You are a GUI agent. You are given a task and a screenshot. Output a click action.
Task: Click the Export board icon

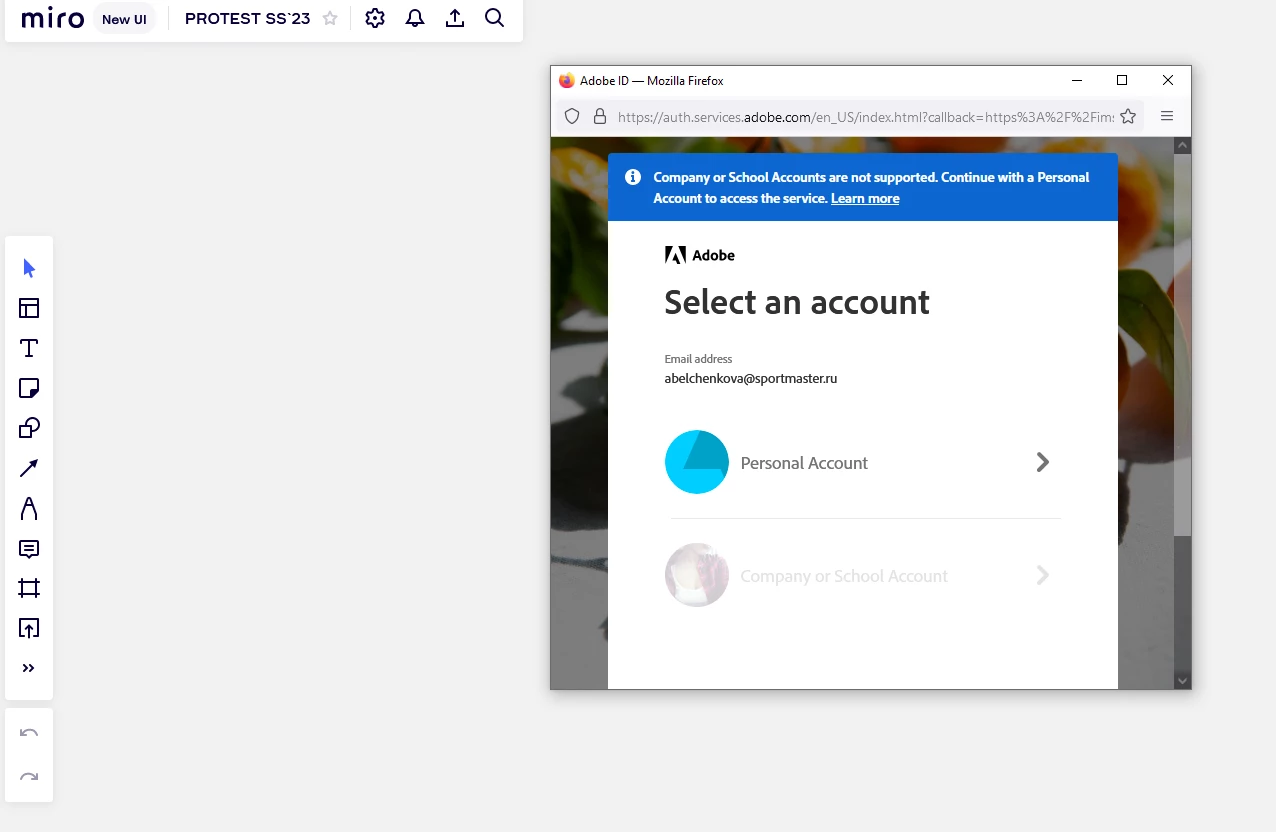pyautogui.click(x=455, y=18)
